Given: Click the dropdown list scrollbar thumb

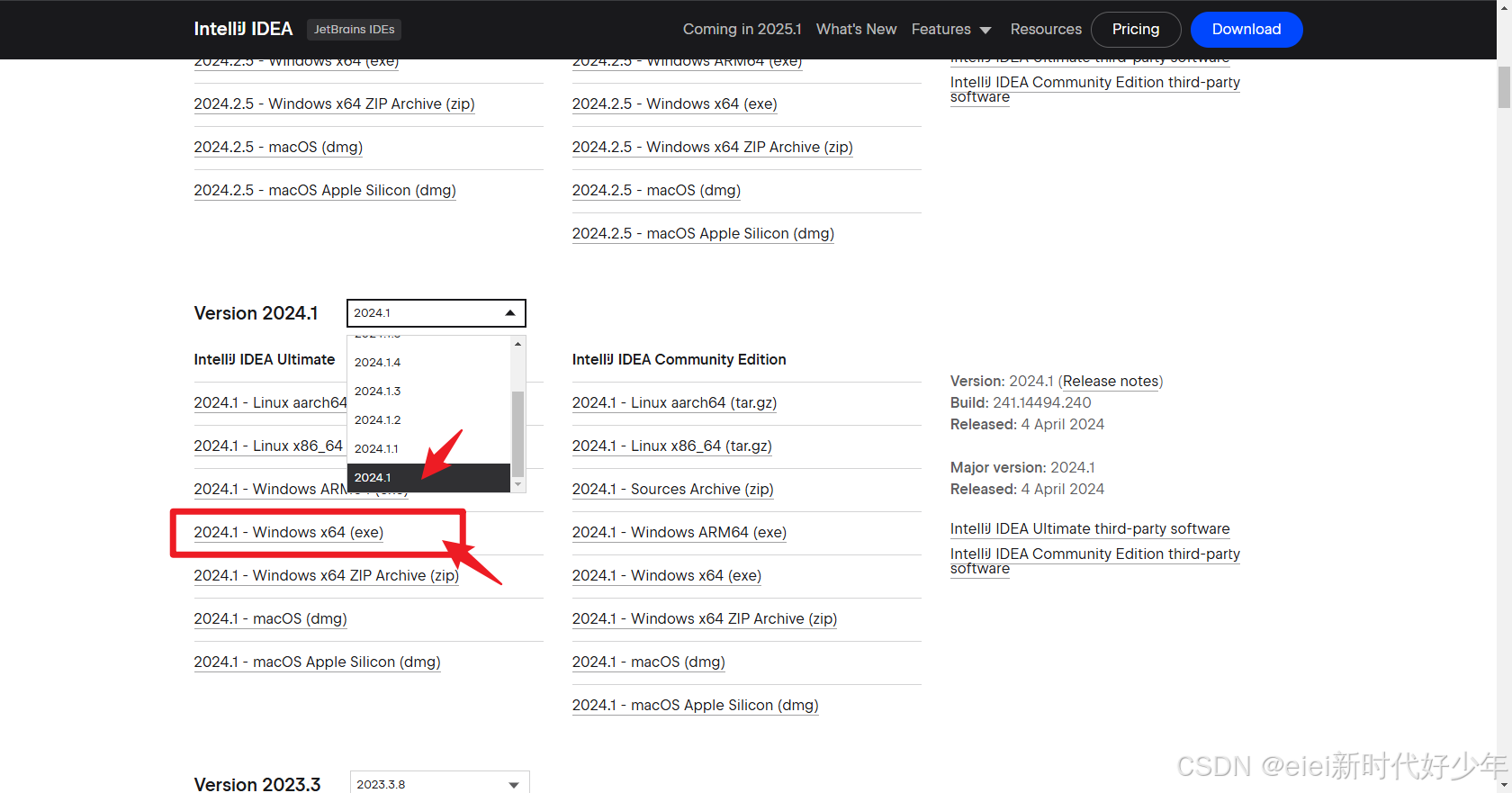Looking at the screenshot, I should 517,433.
